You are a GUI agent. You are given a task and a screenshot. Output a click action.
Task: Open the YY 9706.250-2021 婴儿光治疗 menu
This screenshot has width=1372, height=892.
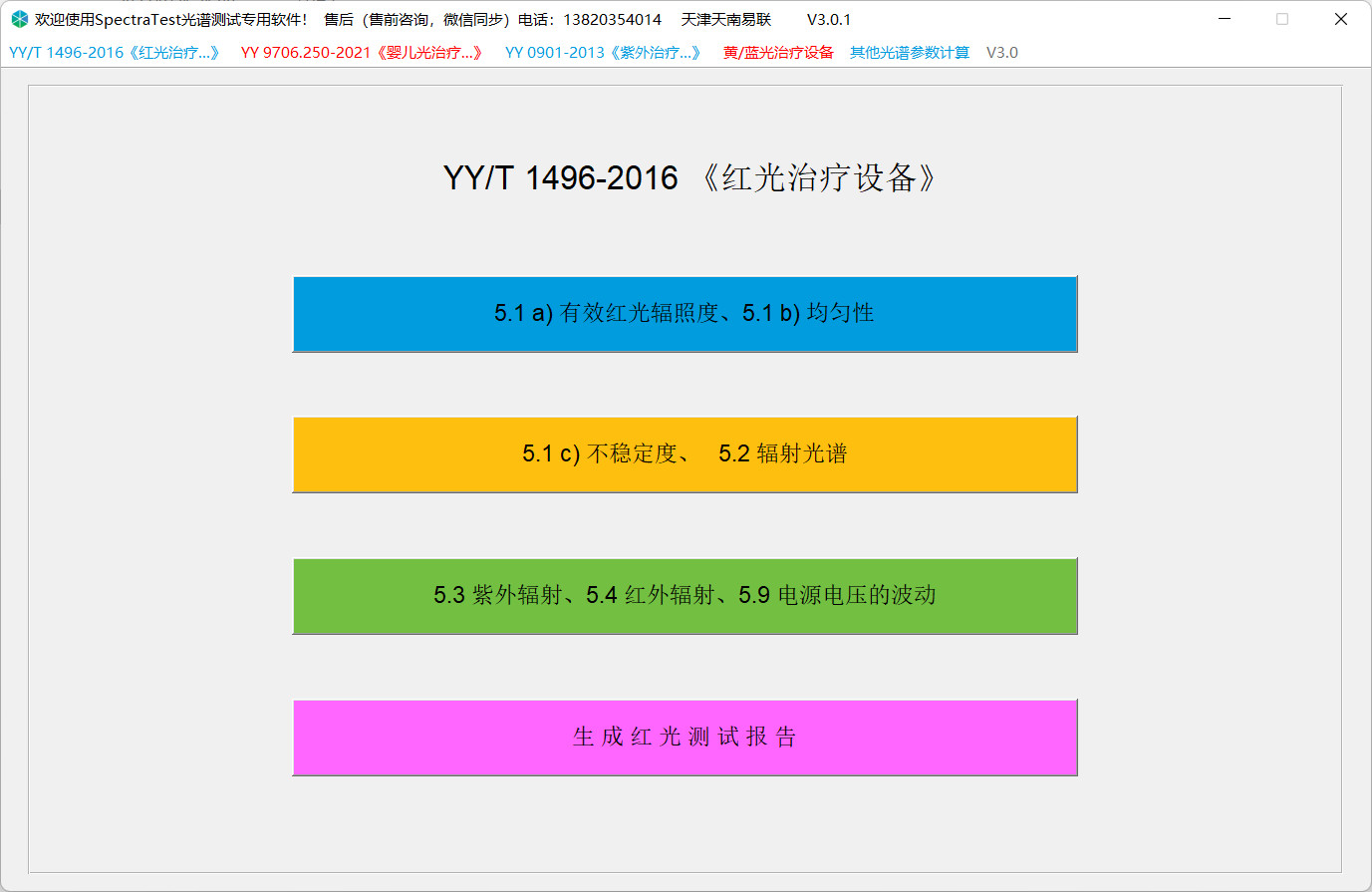[362, 53]
